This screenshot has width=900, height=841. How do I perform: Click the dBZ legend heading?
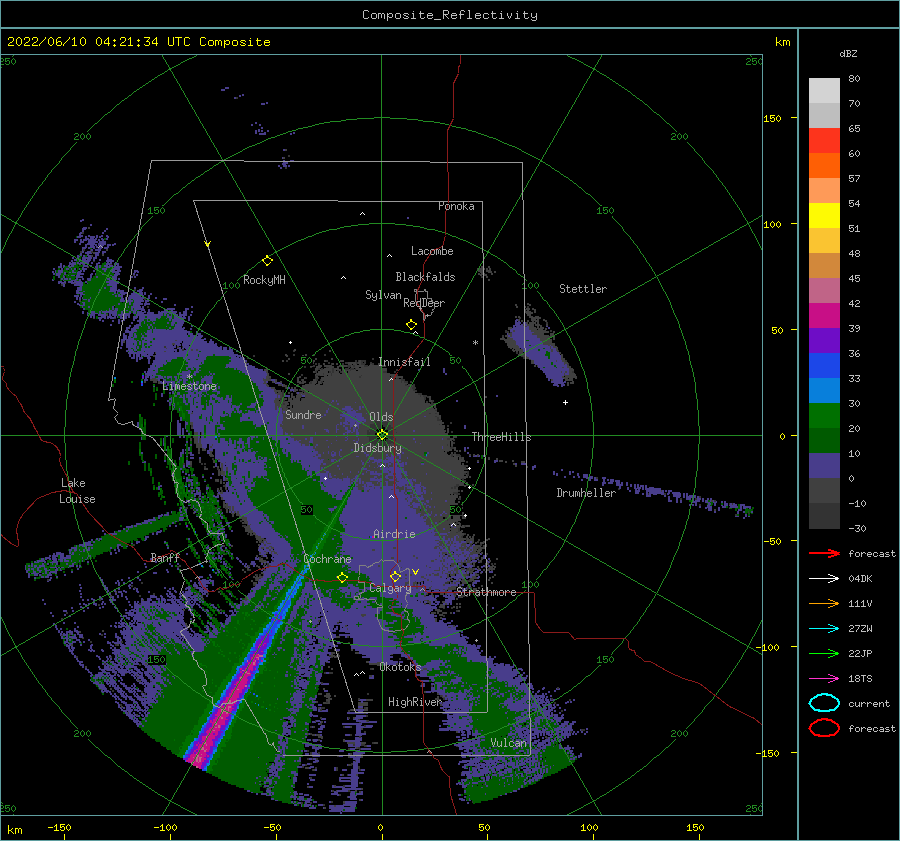point(848,53)
